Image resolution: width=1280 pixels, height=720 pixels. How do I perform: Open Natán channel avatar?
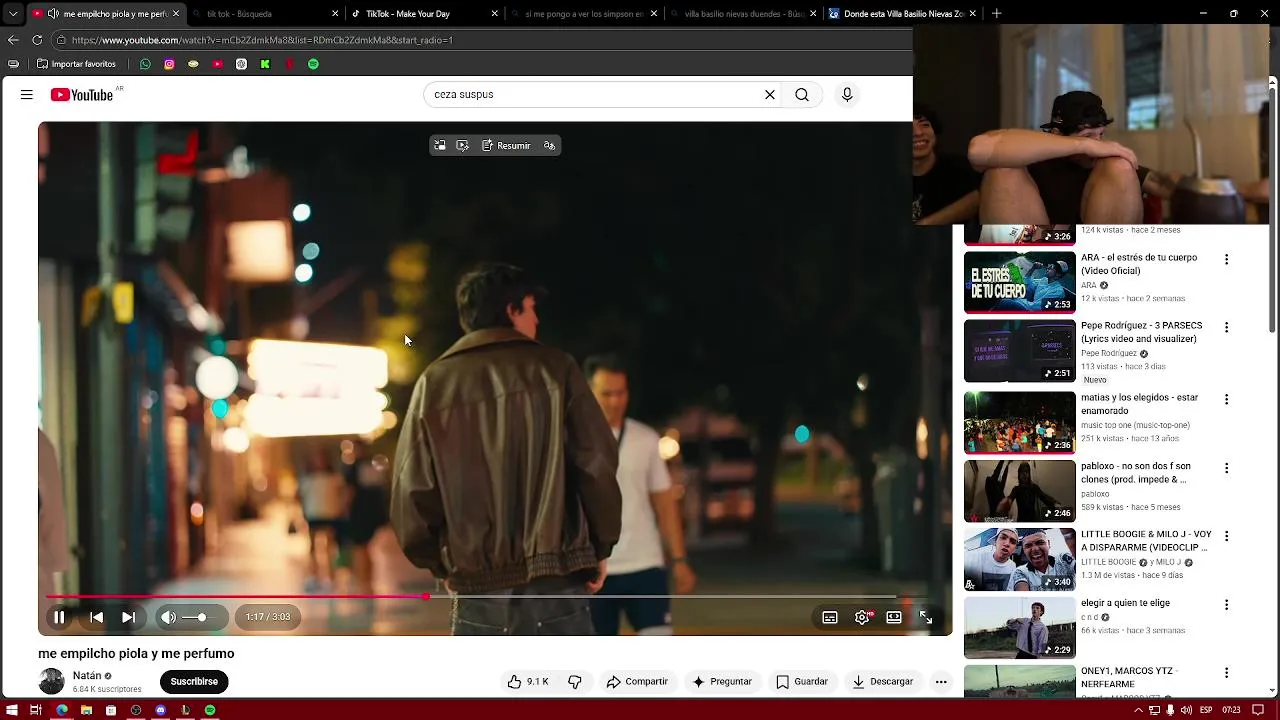(x=51, y=682)
